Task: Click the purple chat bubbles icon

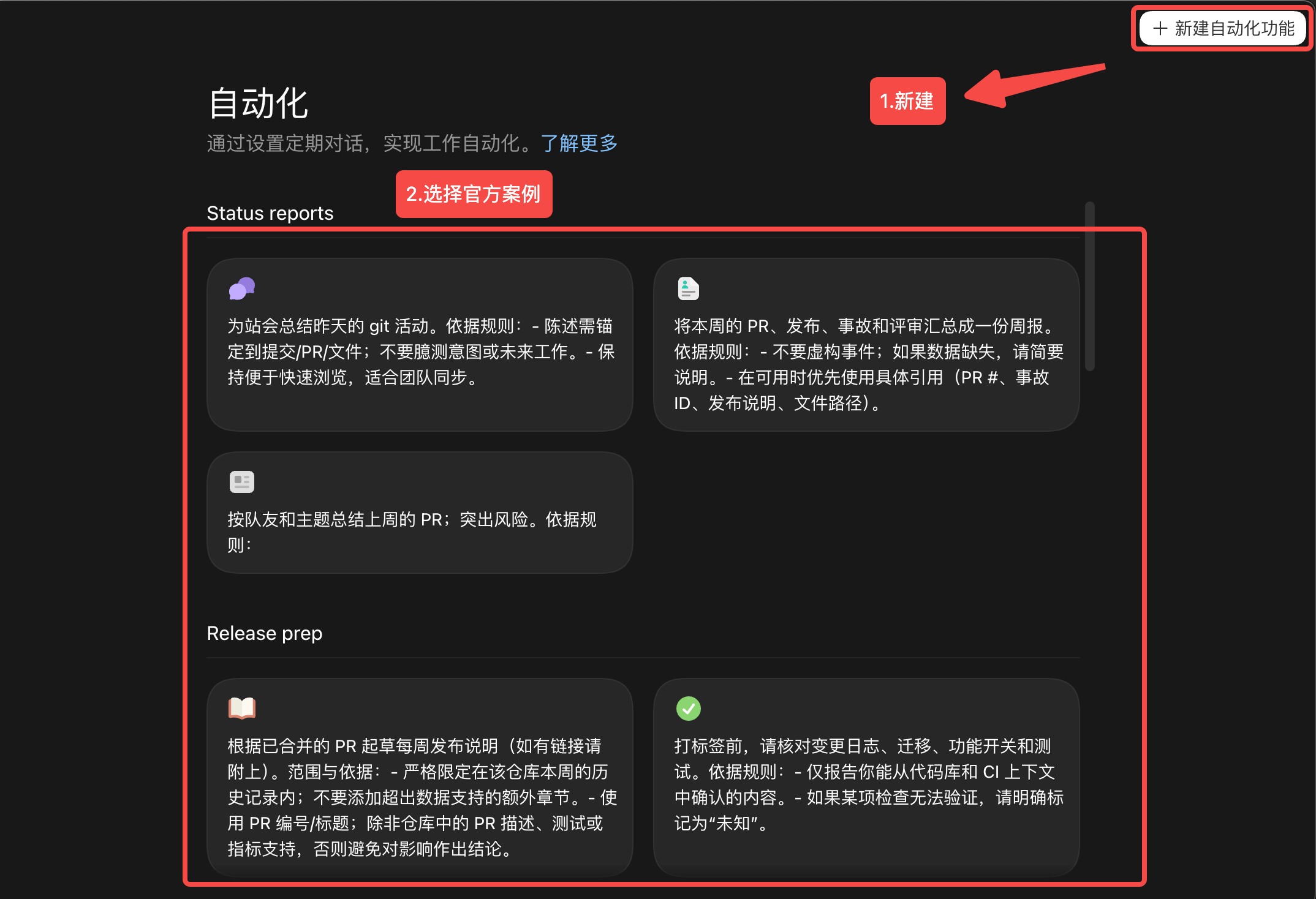Action: [x=242, y=288]
